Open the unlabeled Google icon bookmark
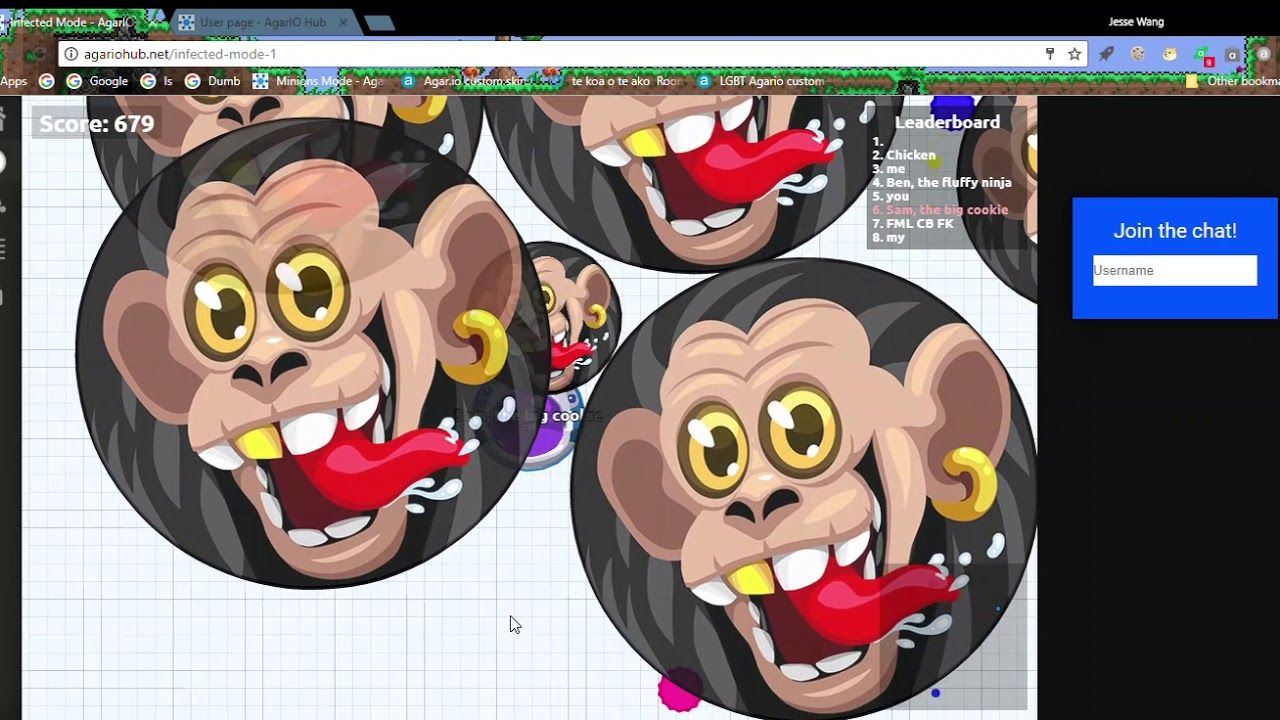 [x=46, y=81]
